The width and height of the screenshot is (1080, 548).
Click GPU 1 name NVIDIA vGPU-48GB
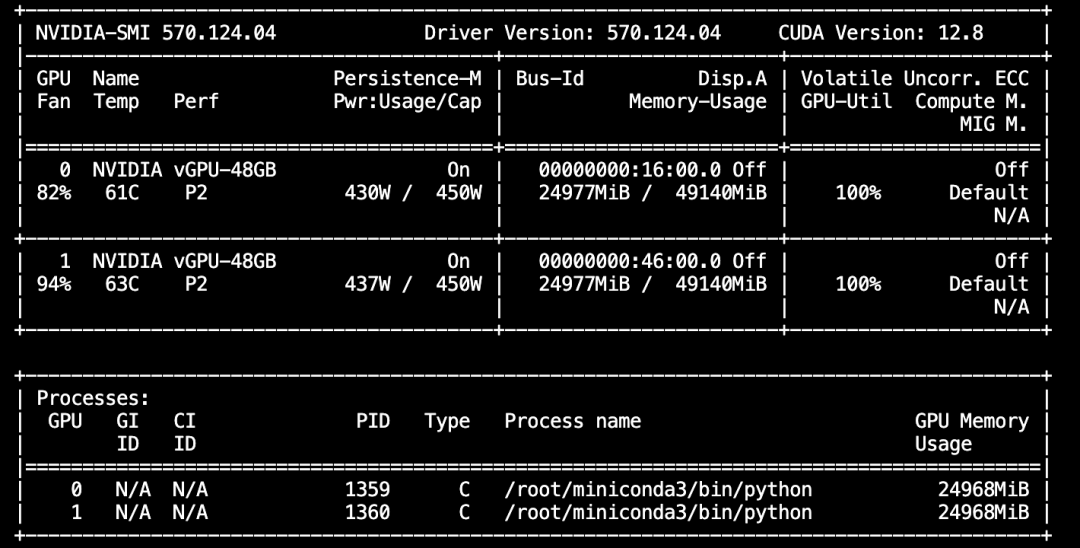[185, 261]
